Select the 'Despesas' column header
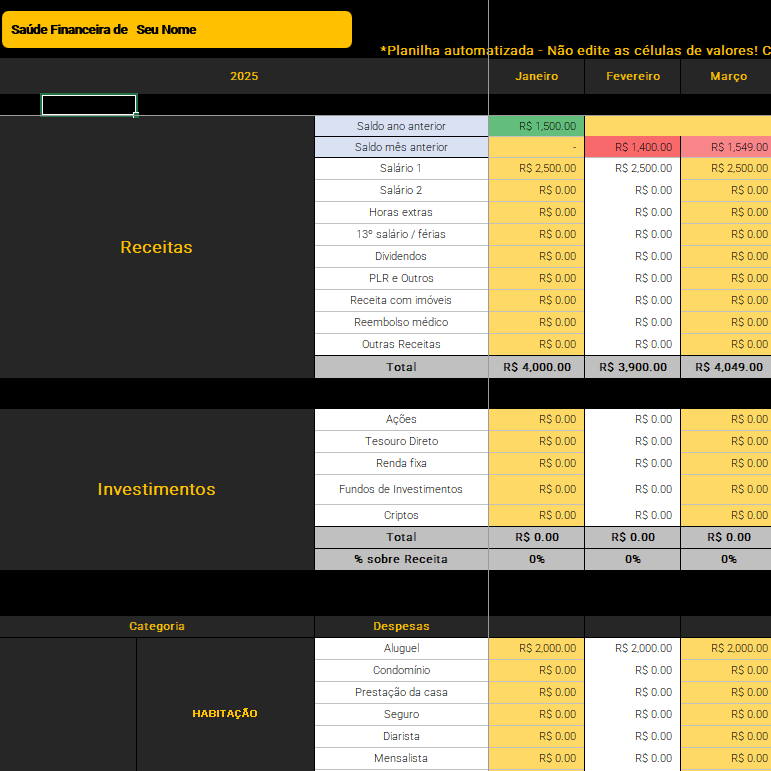This screenshot has height=771, width=771. pyautogui.click(x=401, y=626)
